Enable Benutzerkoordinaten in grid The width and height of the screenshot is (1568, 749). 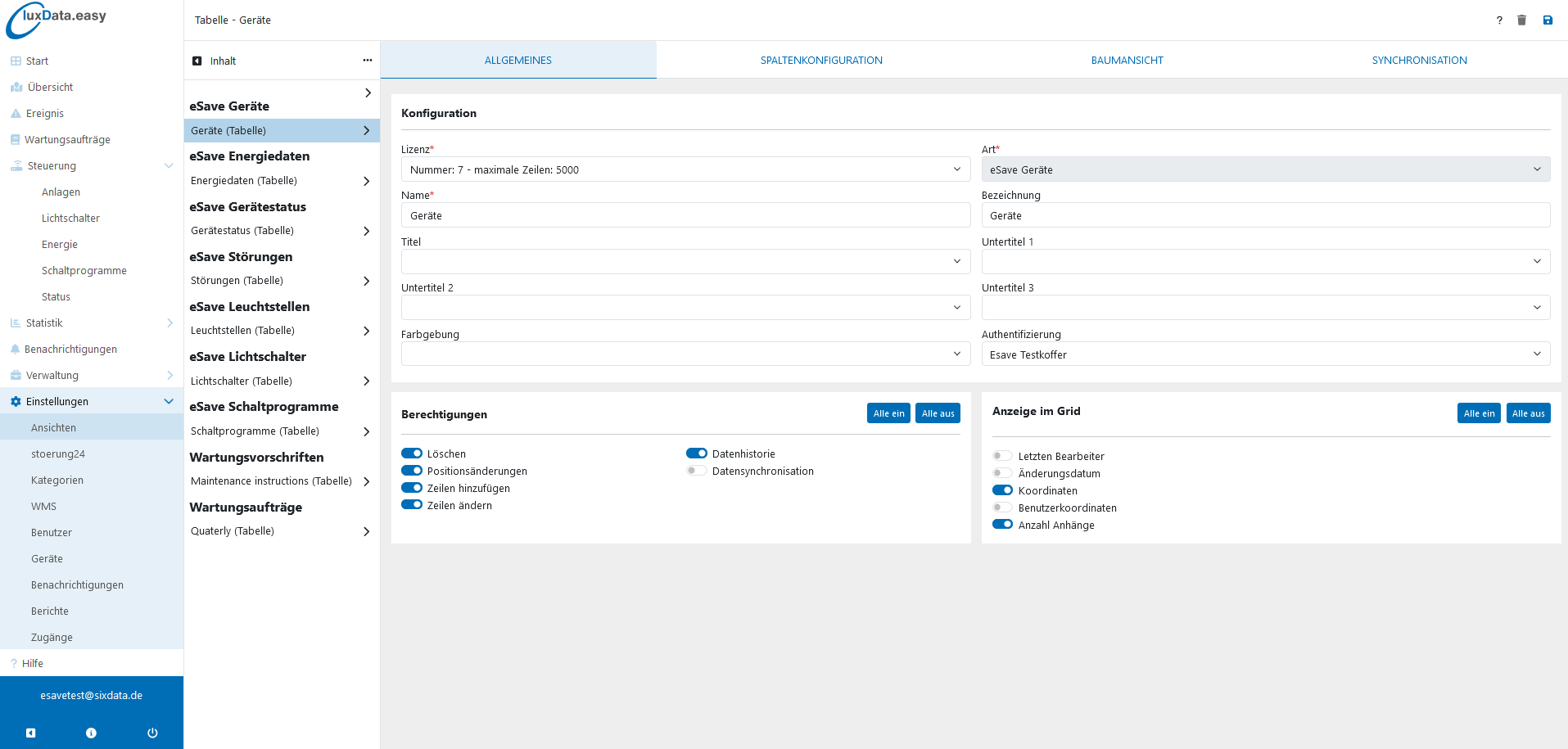[x=1002, y=508]
